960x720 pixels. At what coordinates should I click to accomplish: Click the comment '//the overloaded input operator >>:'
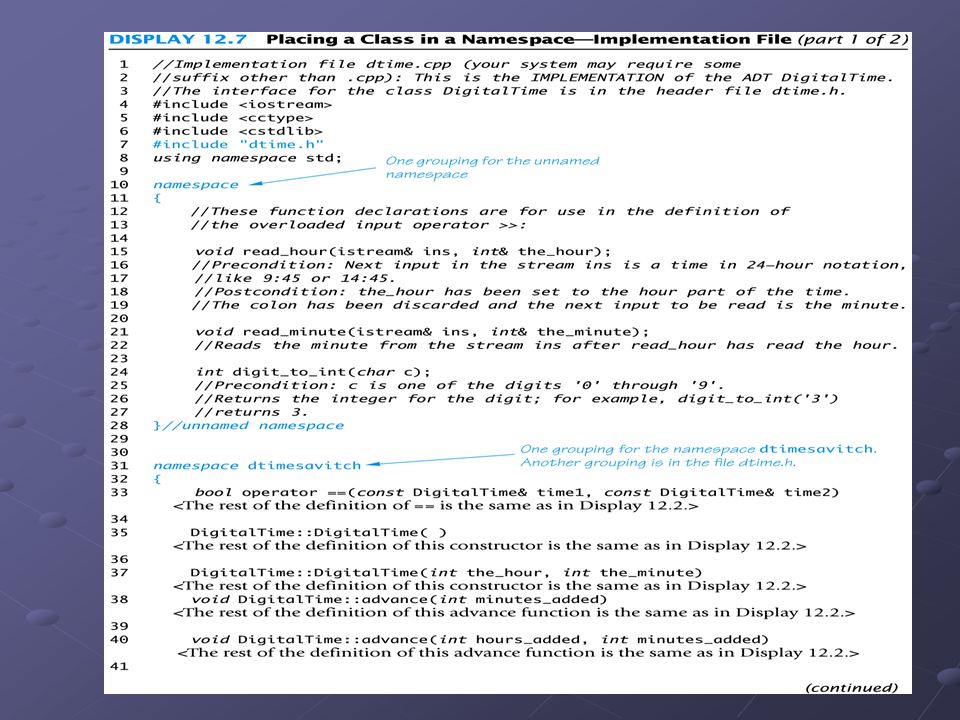[x=358, y=225]
